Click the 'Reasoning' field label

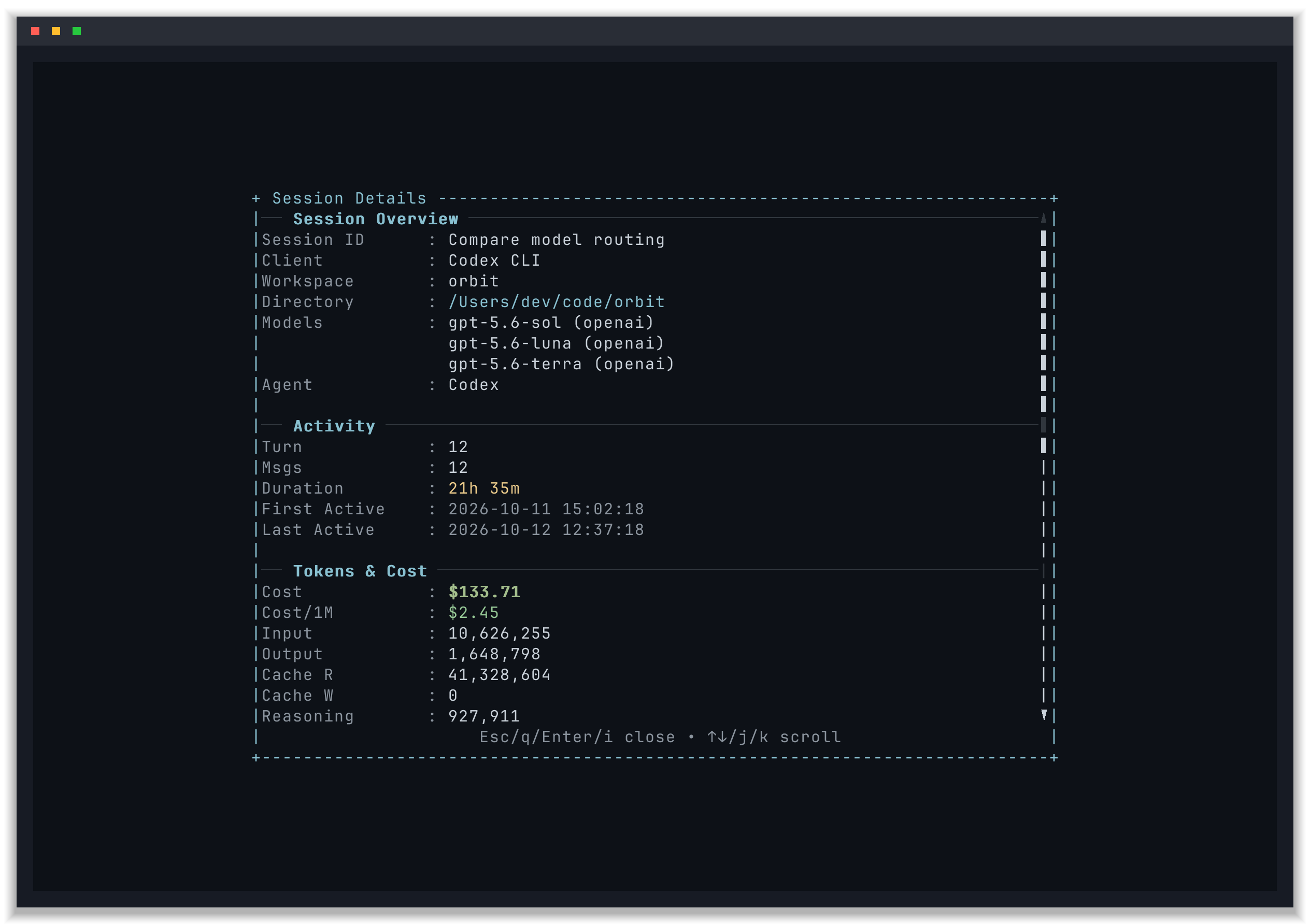[x=307, y=716]
